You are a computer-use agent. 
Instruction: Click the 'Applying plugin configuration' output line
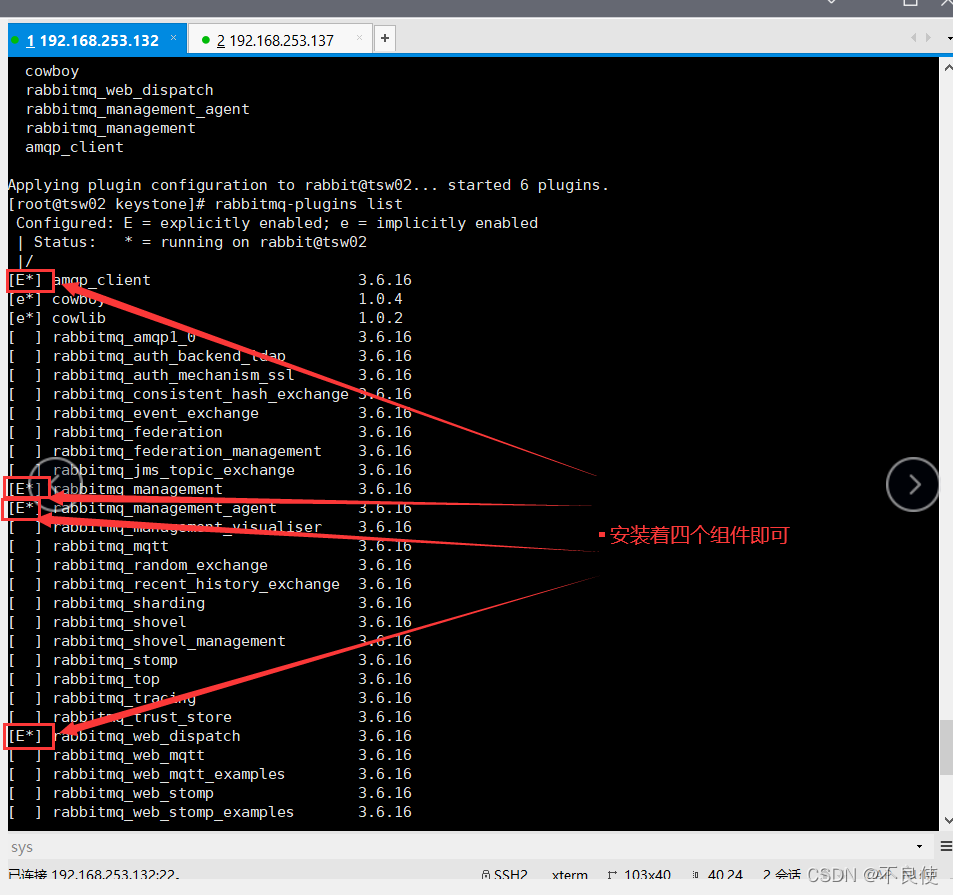click(x=308, y=185)
